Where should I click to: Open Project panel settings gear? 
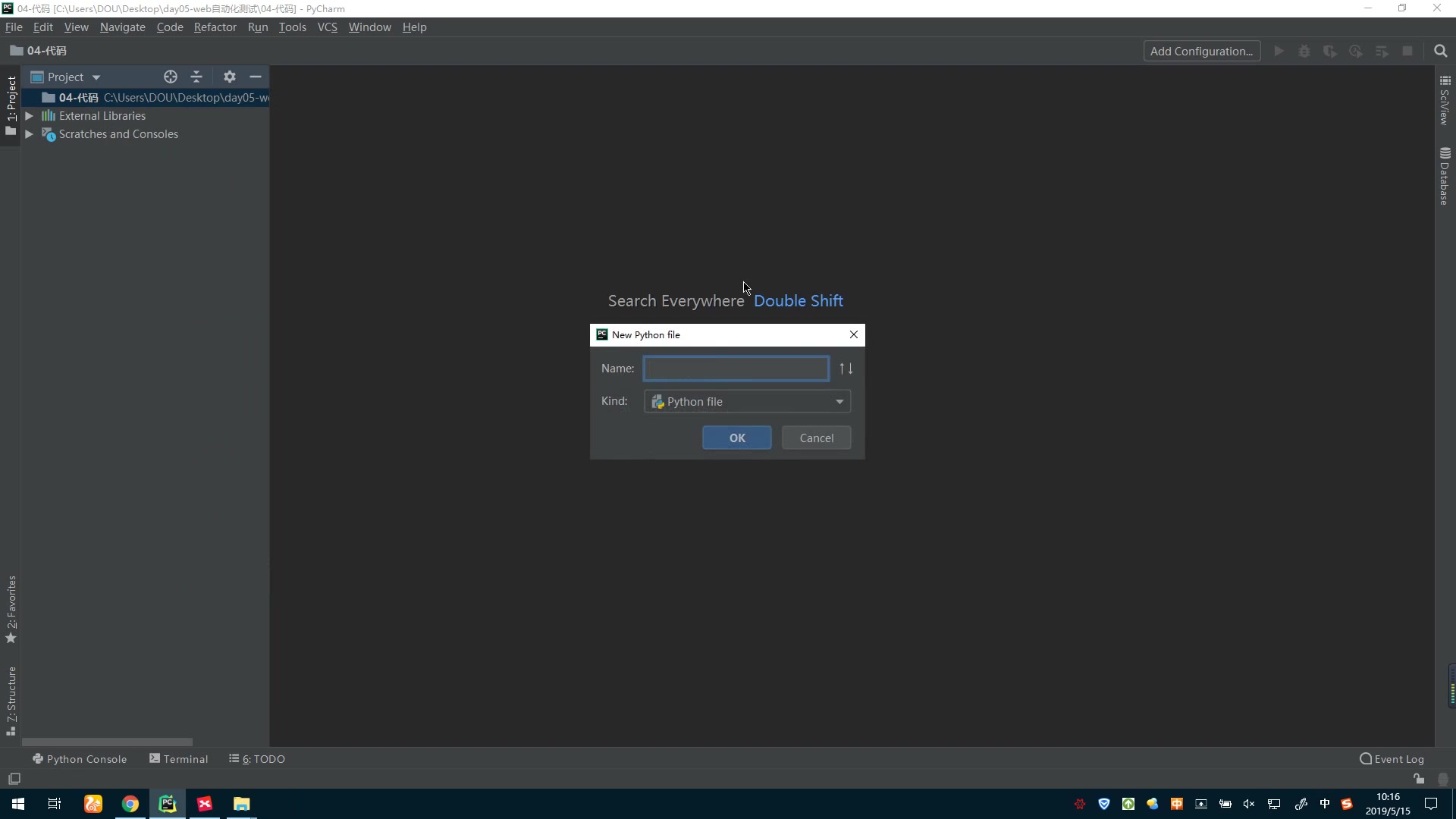pyautogui.click(x=230, y=77)
